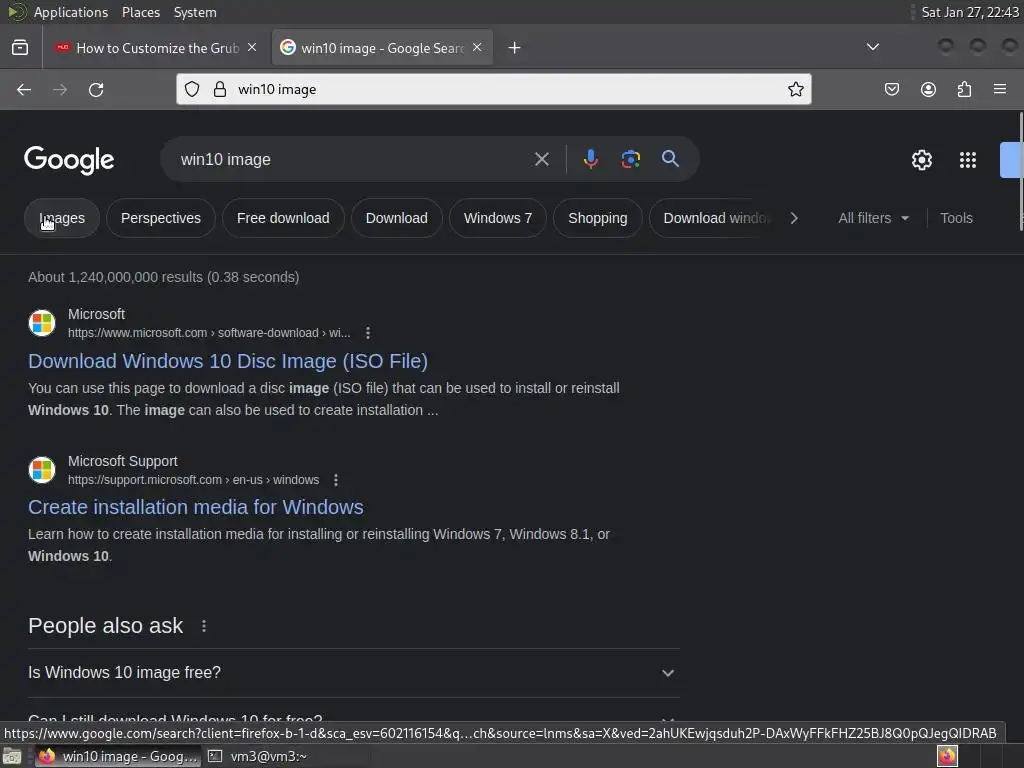The height and width of the screenshot is (768, 1024).
Task: Click the clock showing Sat Jan 27
Action: [969, 12]
